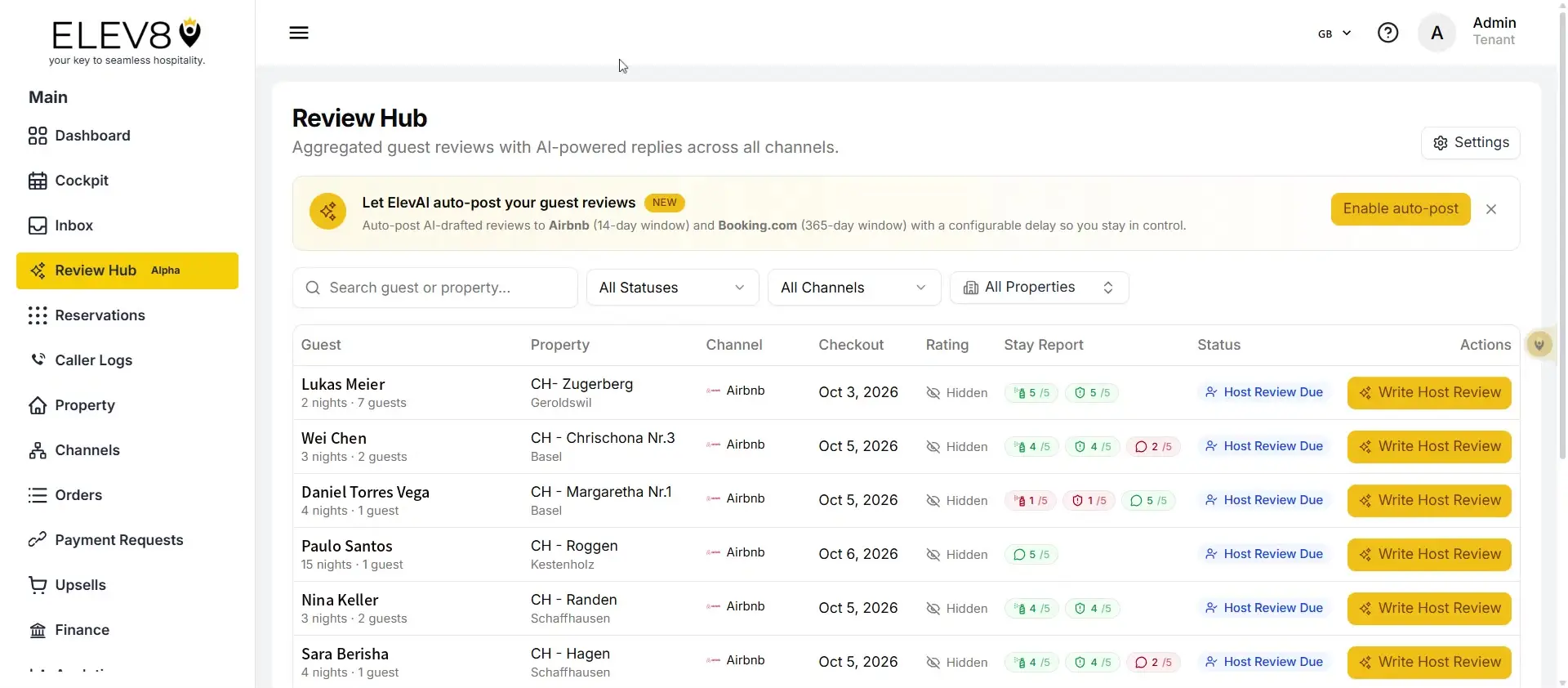Viewport: 1568px width, 688px height.
Task: Open Property in sidebar
Action: 127,405
